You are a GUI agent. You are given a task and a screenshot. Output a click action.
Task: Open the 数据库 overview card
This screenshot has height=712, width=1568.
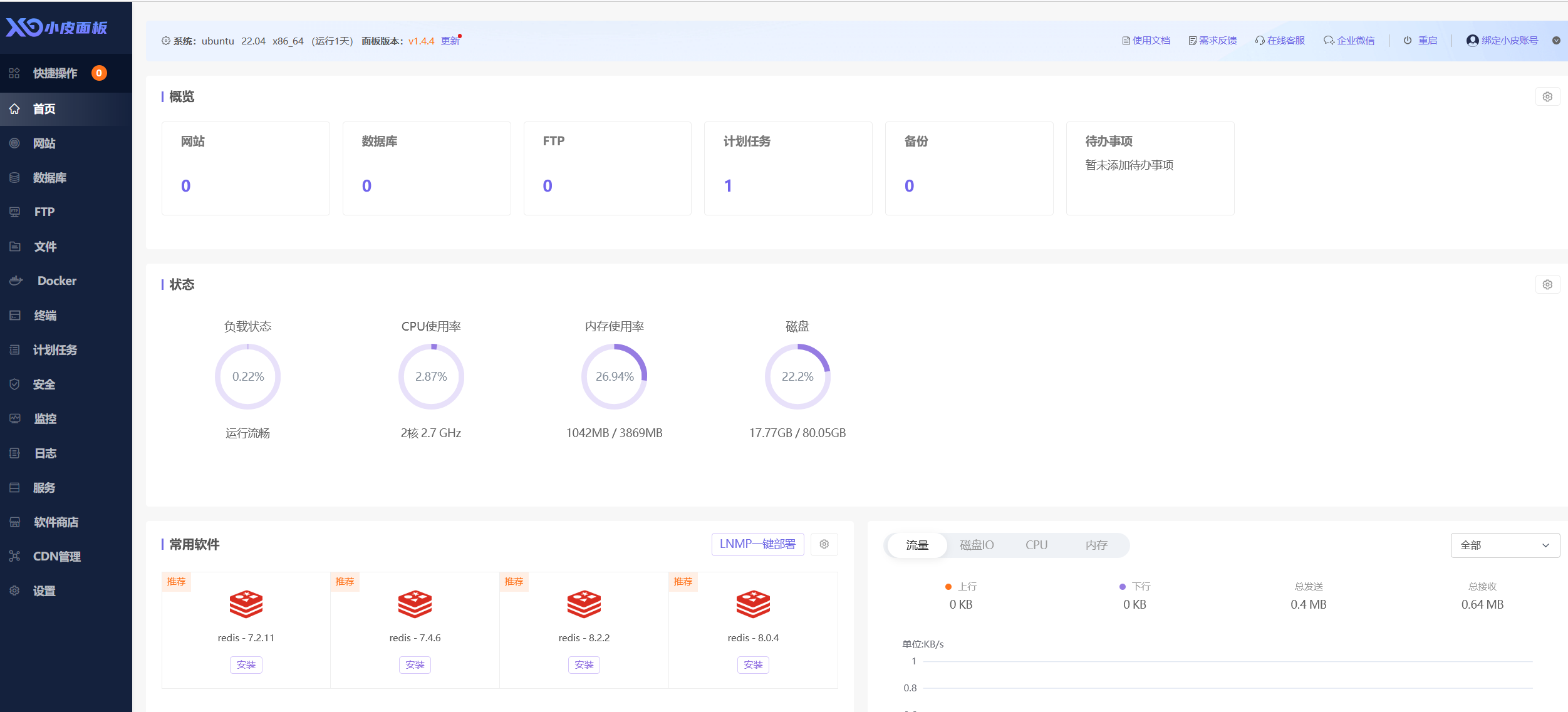tap(427, 168)
